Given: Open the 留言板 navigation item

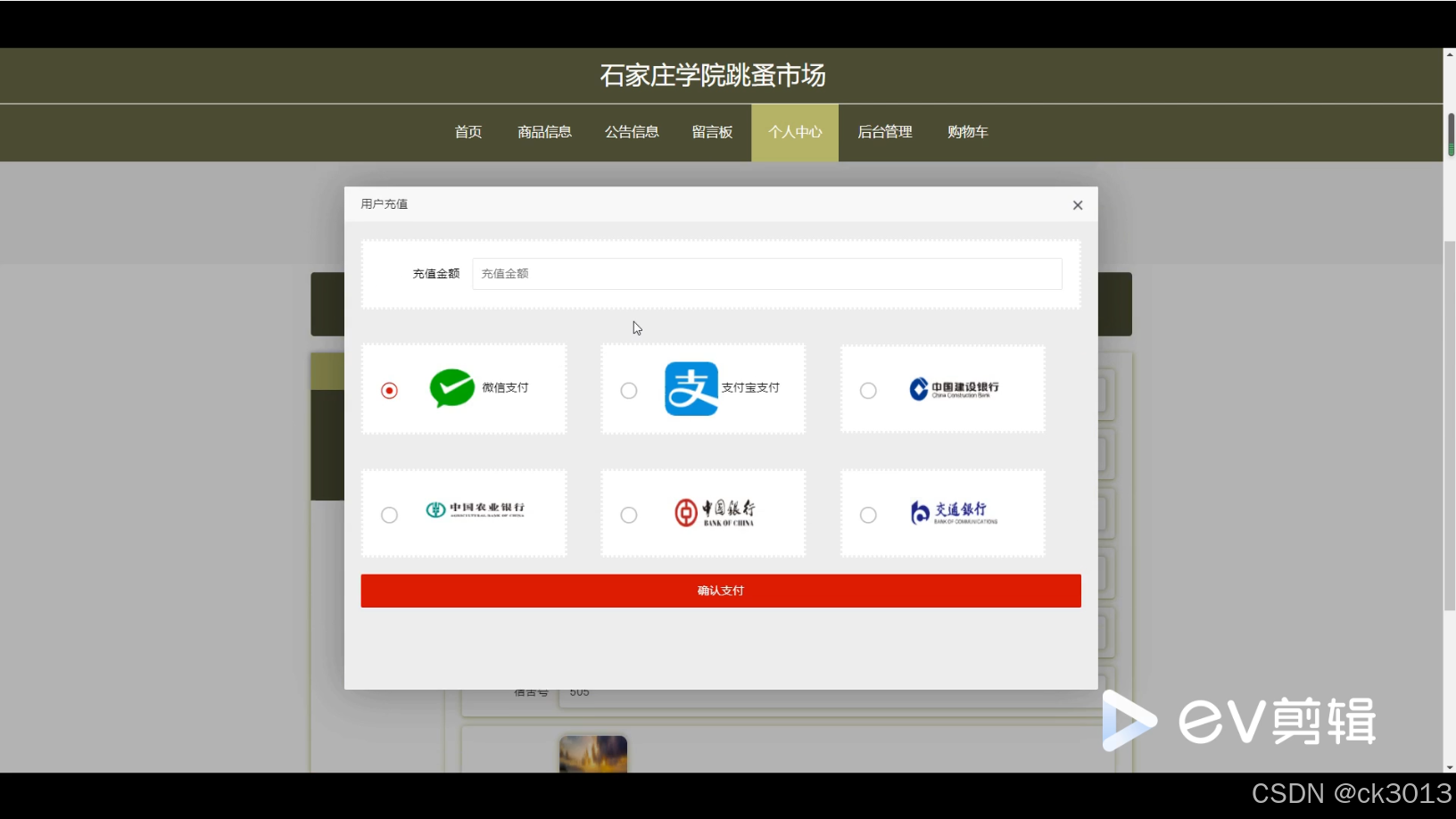Looking at the screenshot, I should [712, 132].
